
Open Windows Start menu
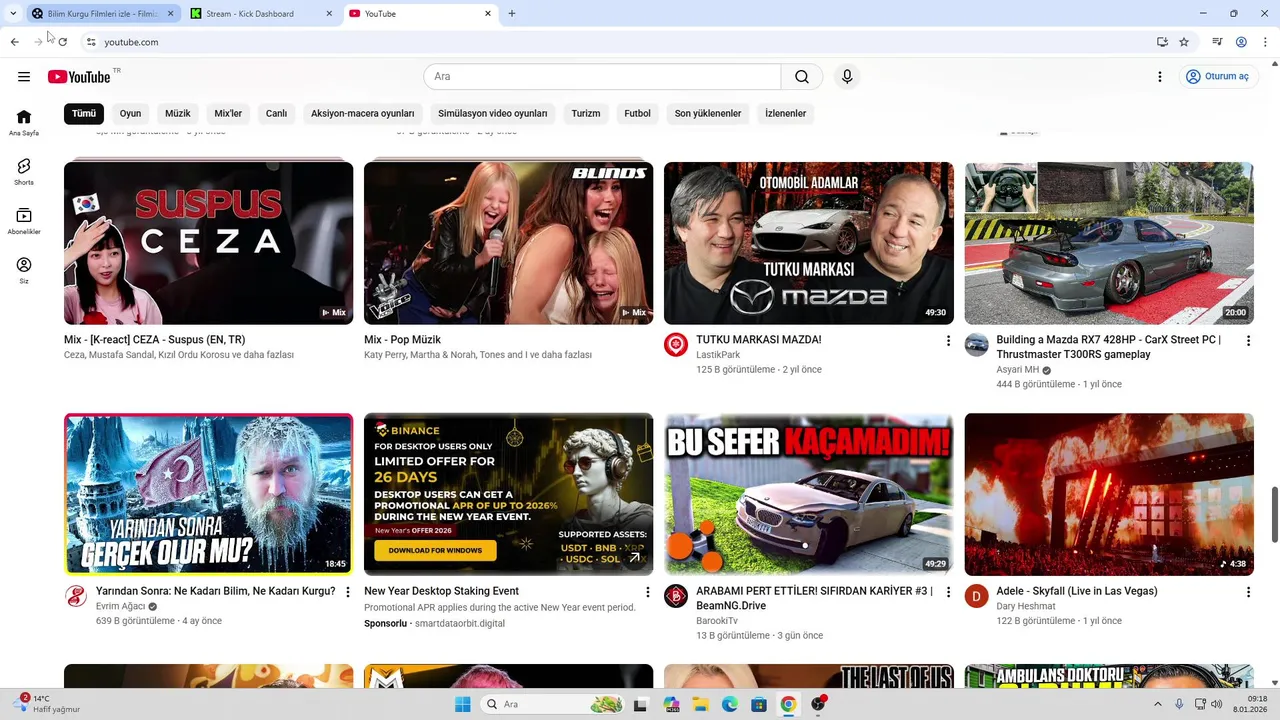(462, 704)
